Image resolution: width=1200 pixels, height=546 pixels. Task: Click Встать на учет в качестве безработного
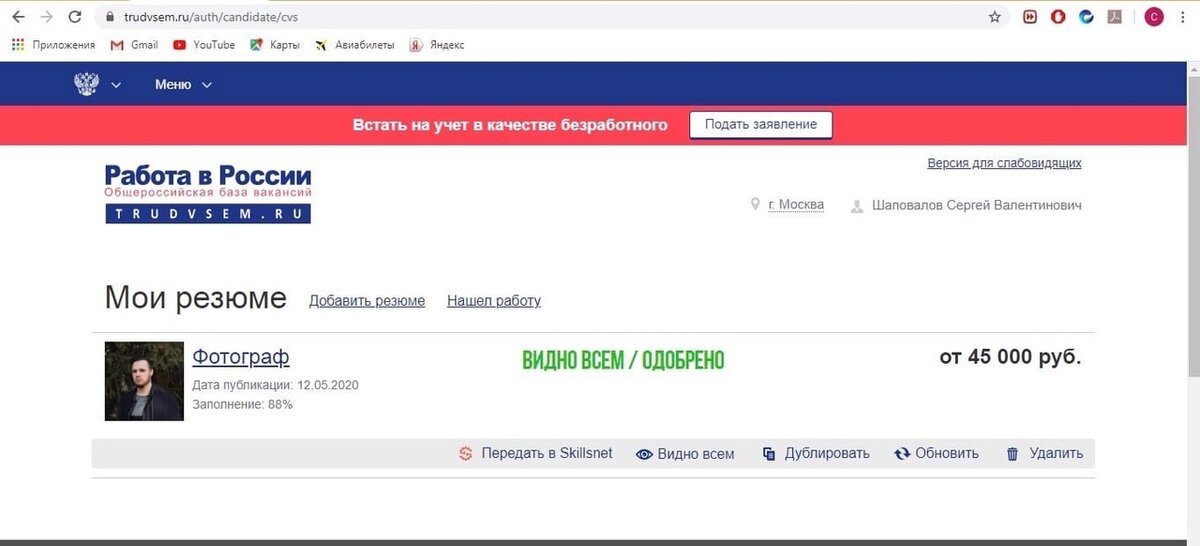pos(510,125)
